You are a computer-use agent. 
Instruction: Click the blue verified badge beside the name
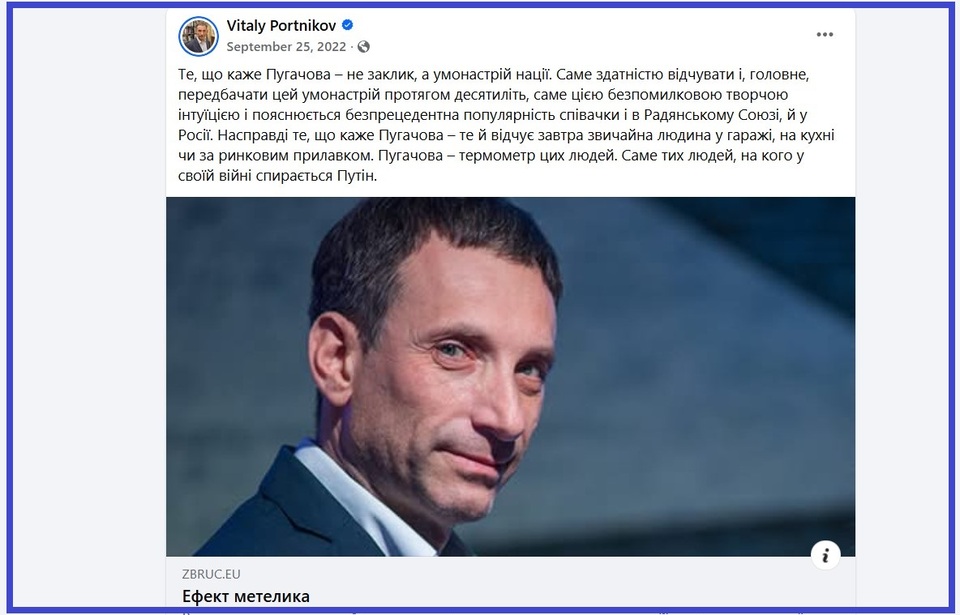pos(347,25)
